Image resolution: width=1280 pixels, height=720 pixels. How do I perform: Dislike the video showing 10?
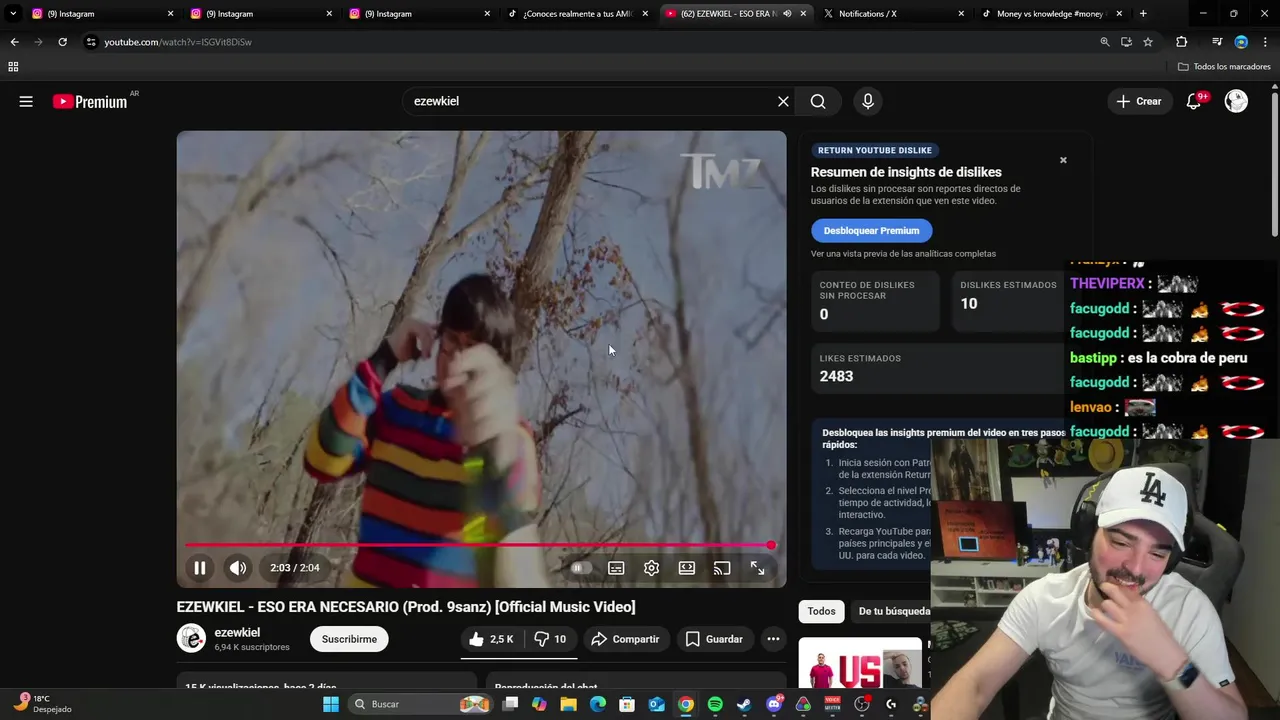[x=550, y=639]
